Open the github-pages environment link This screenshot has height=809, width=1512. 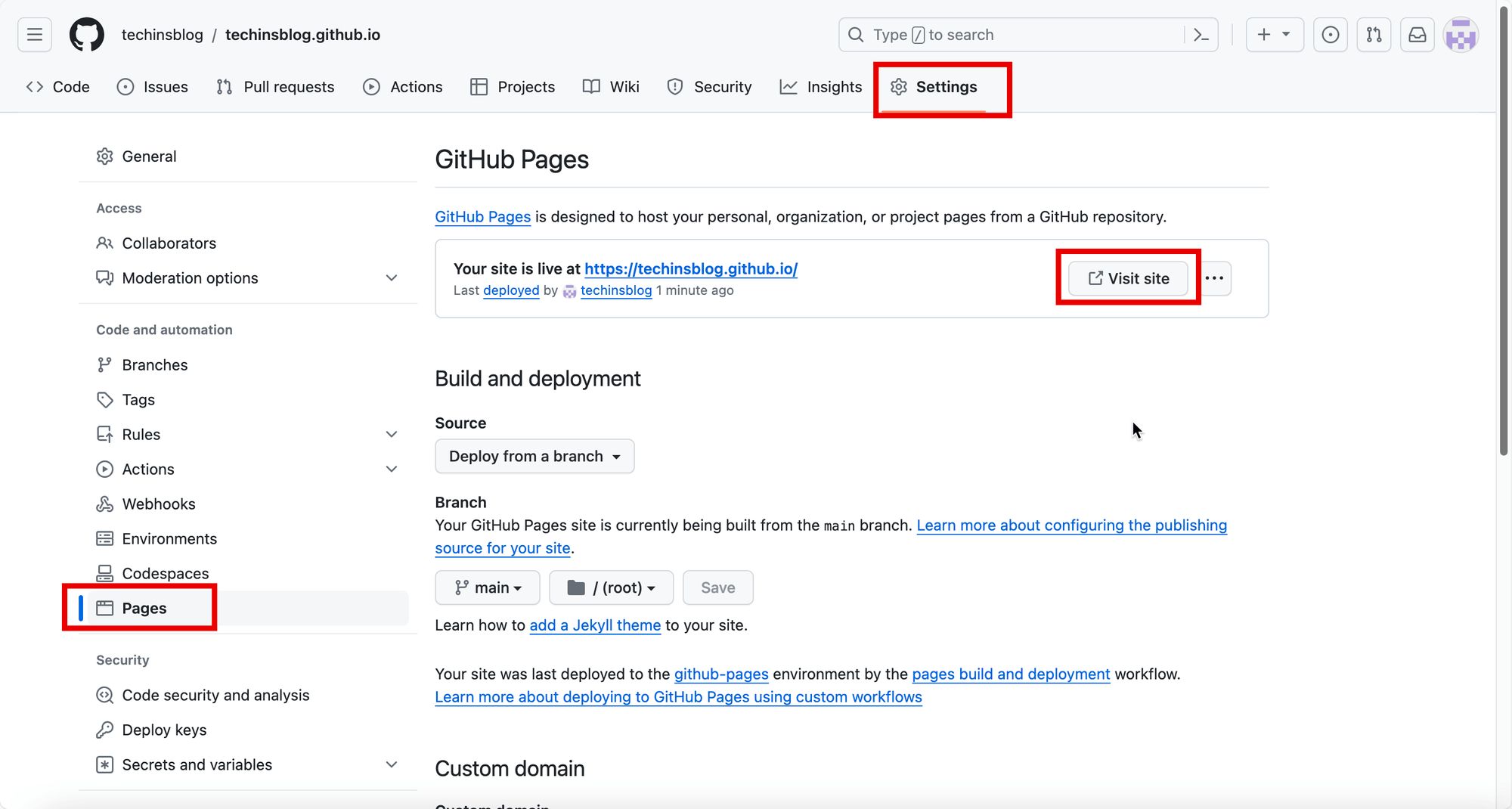(721, 674)
